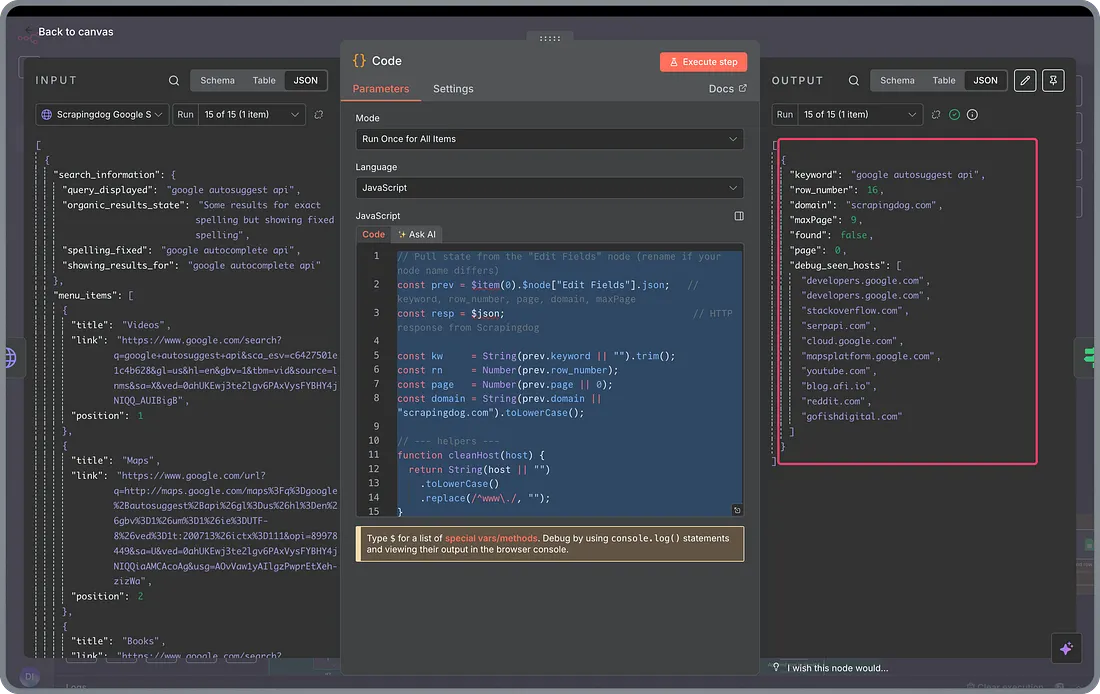This screenshot has width=1100, height=694.
Task: Click the Execute step button
Action: click(703, 62)
